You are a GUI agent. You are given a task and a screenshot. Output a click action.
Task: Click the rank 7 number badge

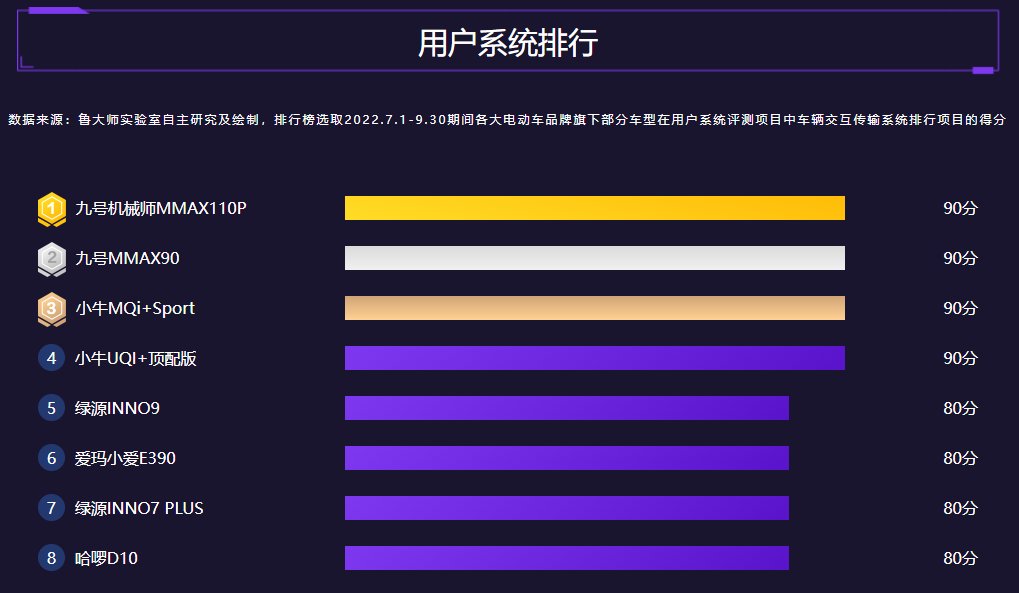click(51, 508)
